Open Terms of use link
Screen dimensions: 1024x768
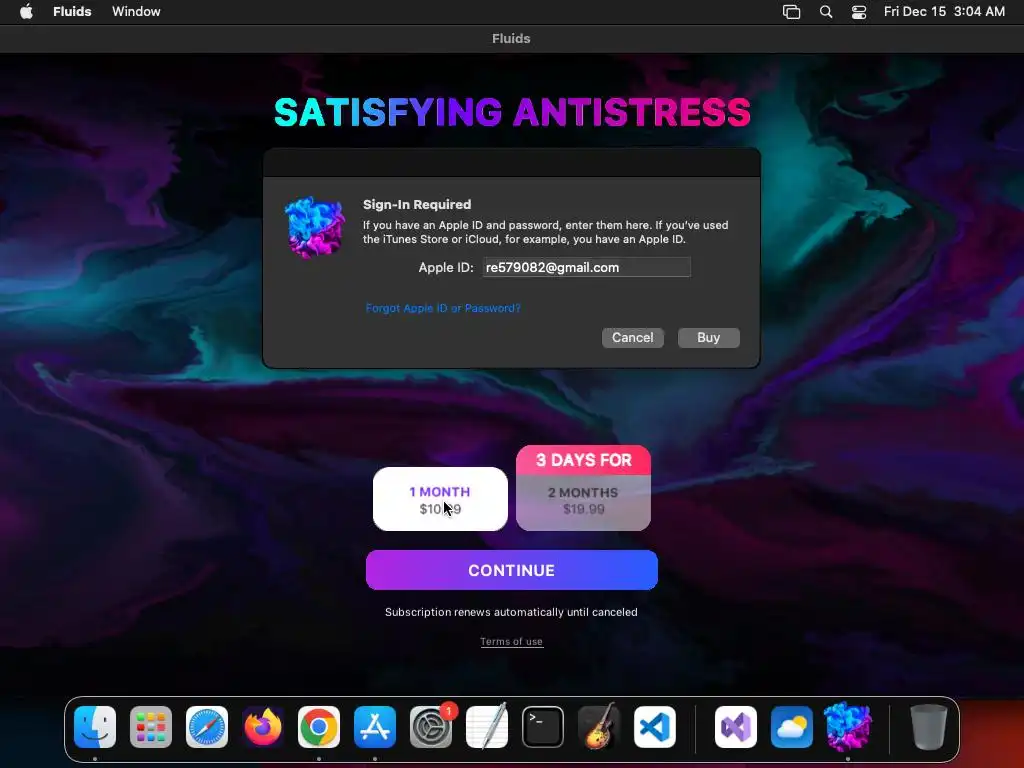click(x=511, y=642)
